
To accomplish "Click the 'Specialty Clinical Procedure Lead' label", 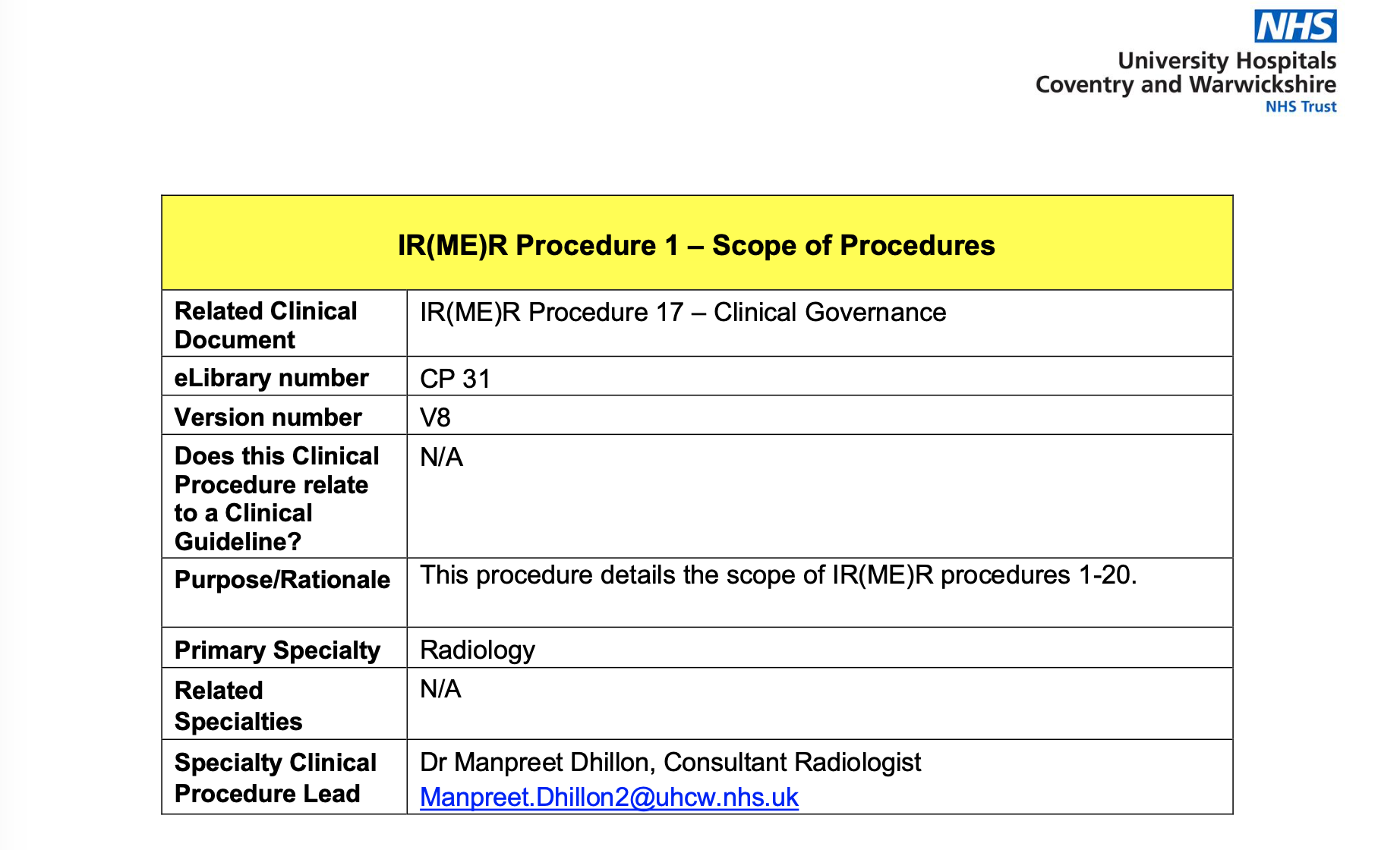I will coord(275,777).
